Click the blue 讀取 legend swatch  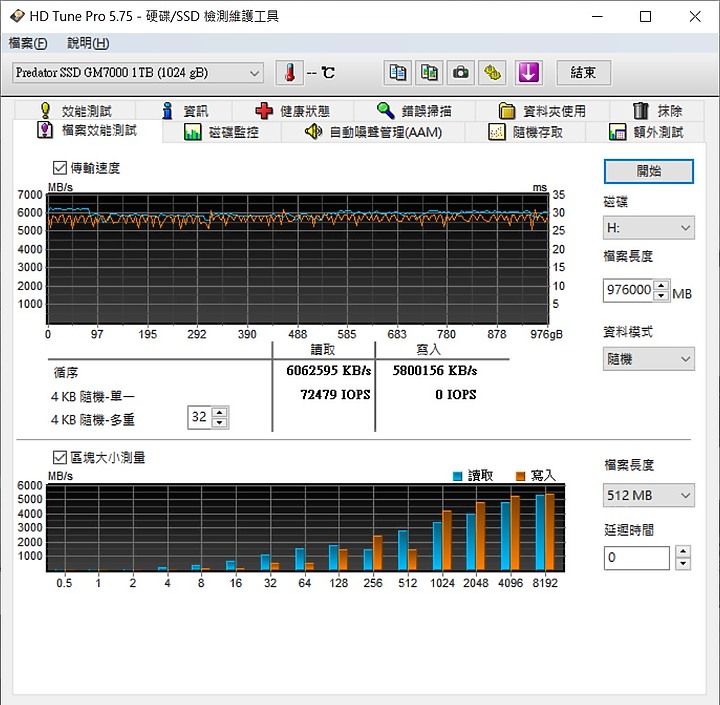click(457, 476)
